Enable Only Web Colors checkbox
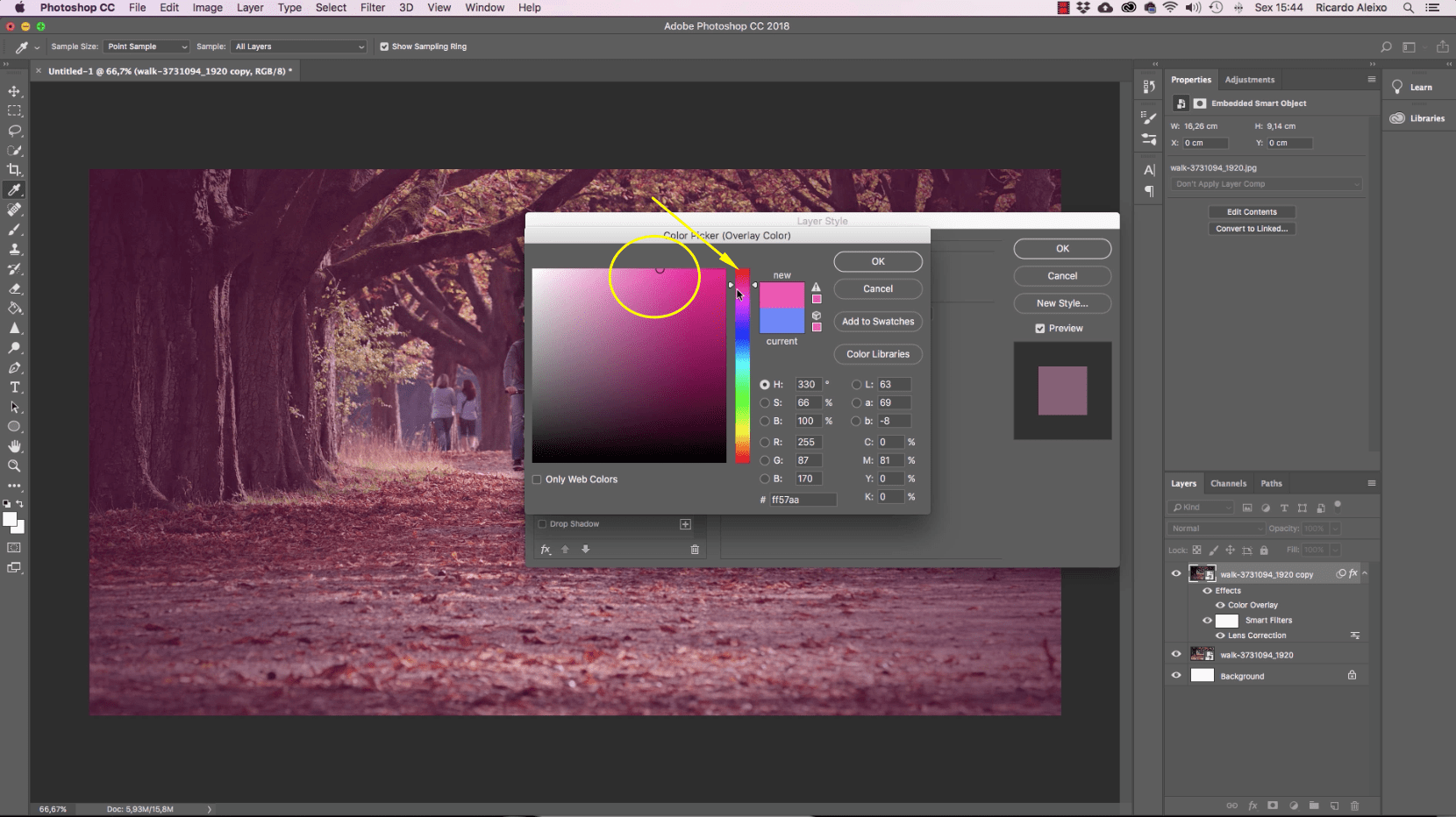This screenshot has width=1456, height=817. tap(538, 480)
